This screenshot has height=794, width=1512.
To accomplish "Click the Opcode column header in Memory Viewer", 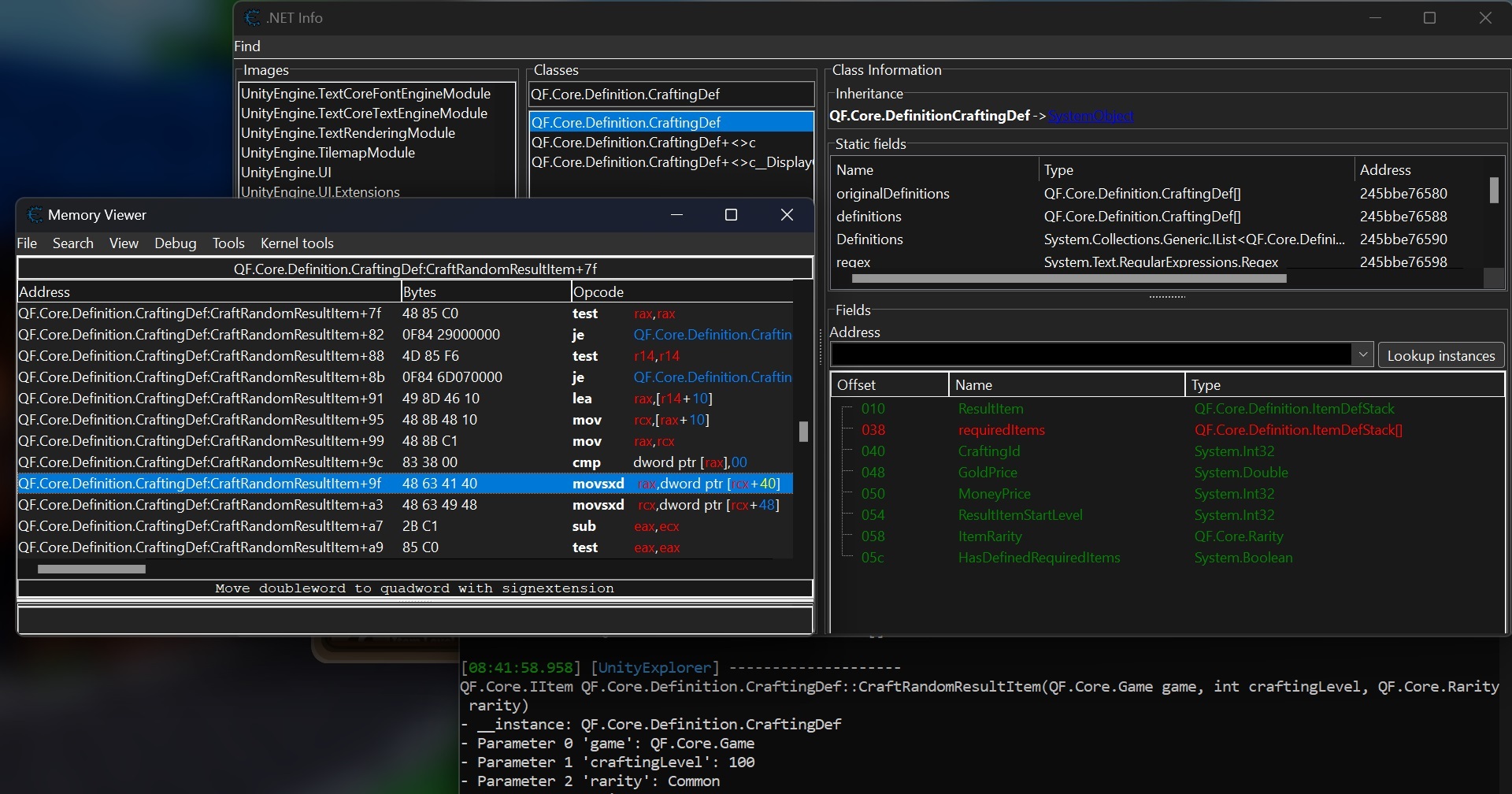I will (682, 292).
